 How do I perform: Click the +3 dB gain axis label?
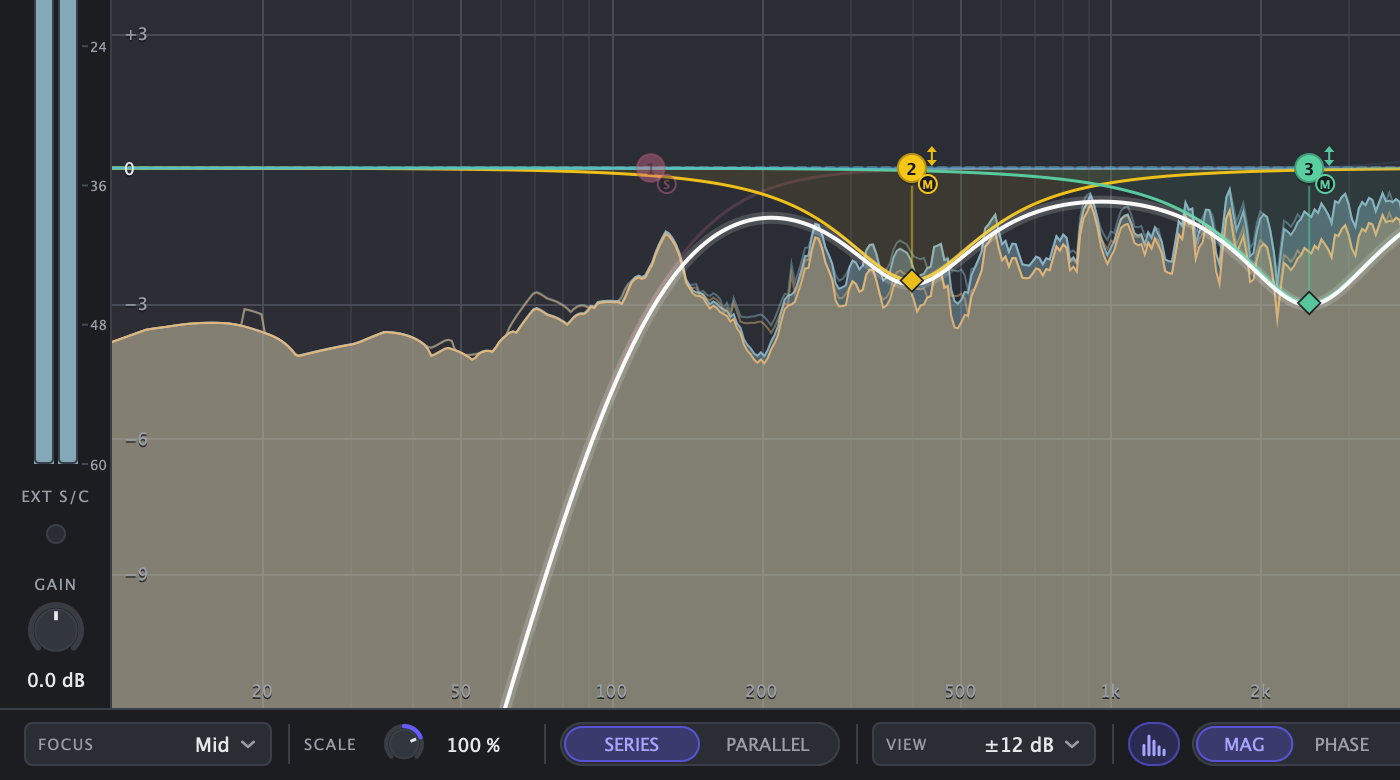click(135, 34)
